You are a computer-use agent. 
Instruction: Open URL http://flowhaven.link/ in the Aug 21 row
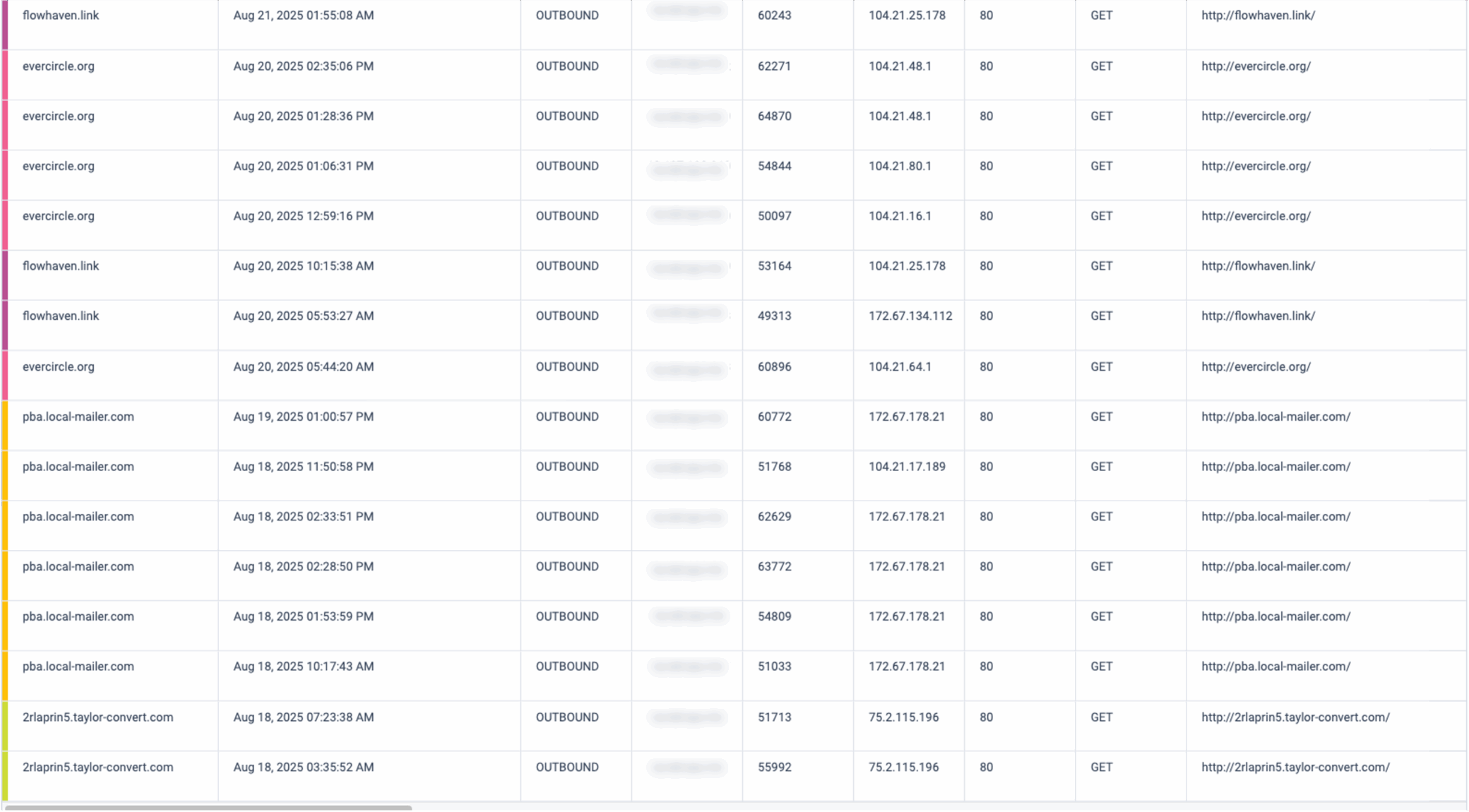pyautogui.click(x=1258, y=16)
